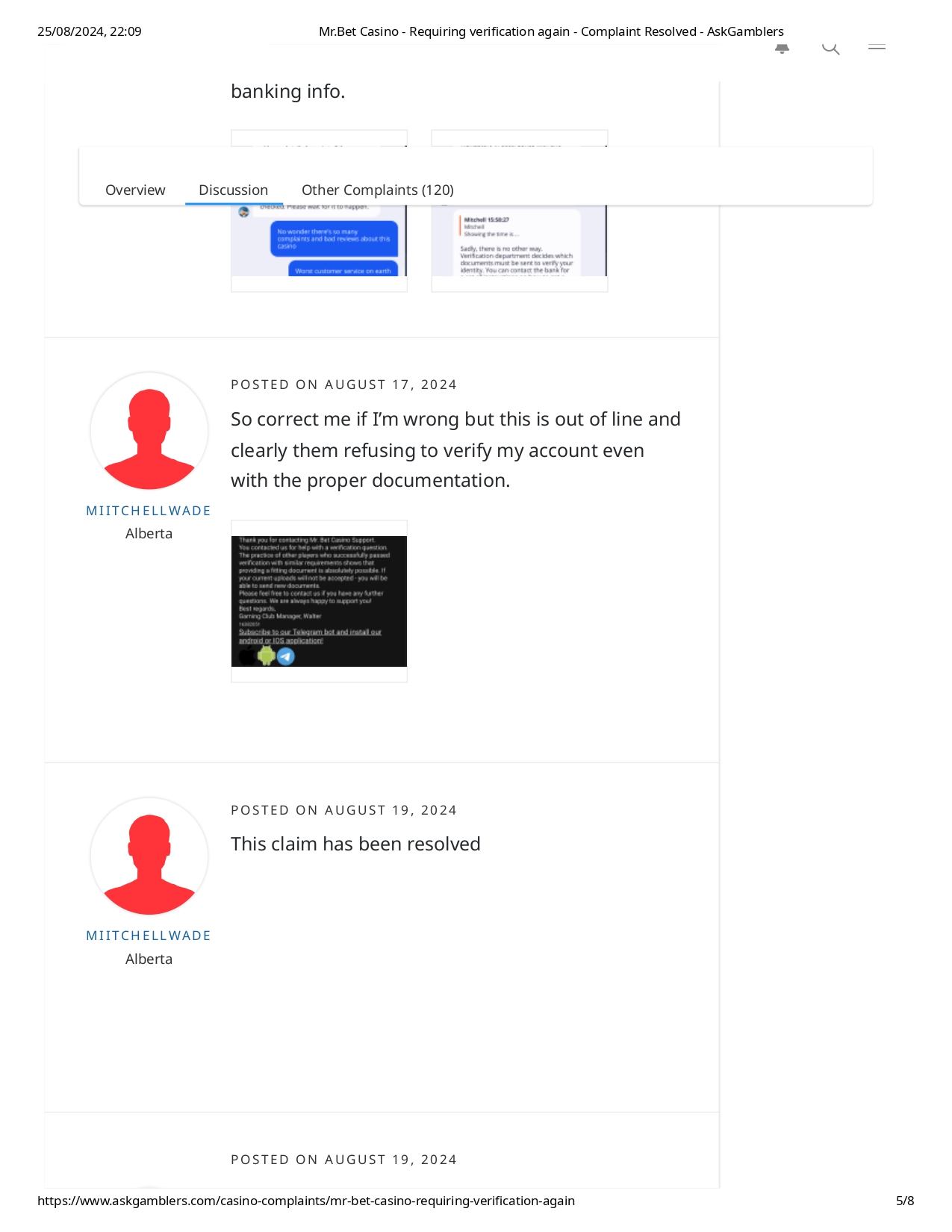The width and height of the screenshot is (952, 1232).
Task: Open MIITCHELLWADE profile link beside resolved claim post
Action: click(x=149, y=936)
